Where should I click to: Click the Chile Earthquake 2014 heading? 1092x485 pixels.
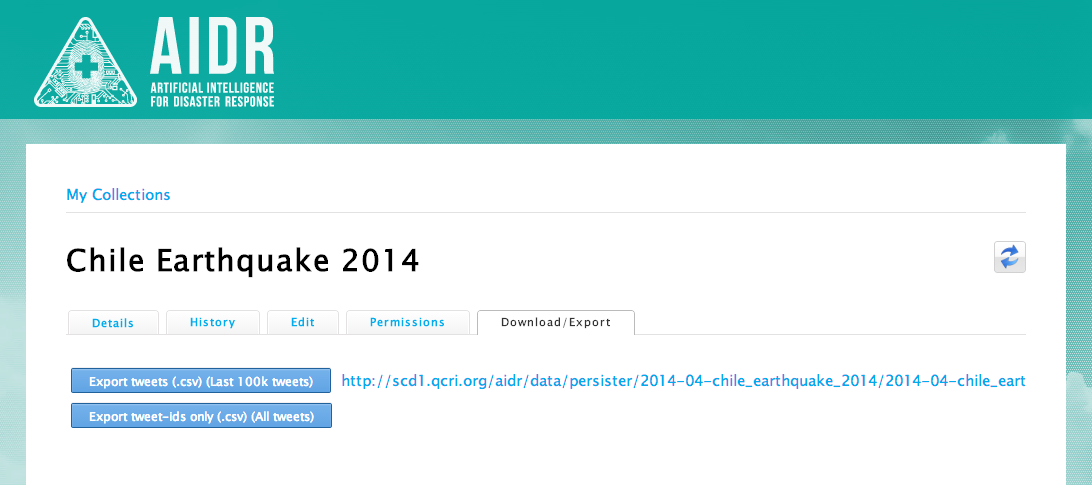(243, 261)
